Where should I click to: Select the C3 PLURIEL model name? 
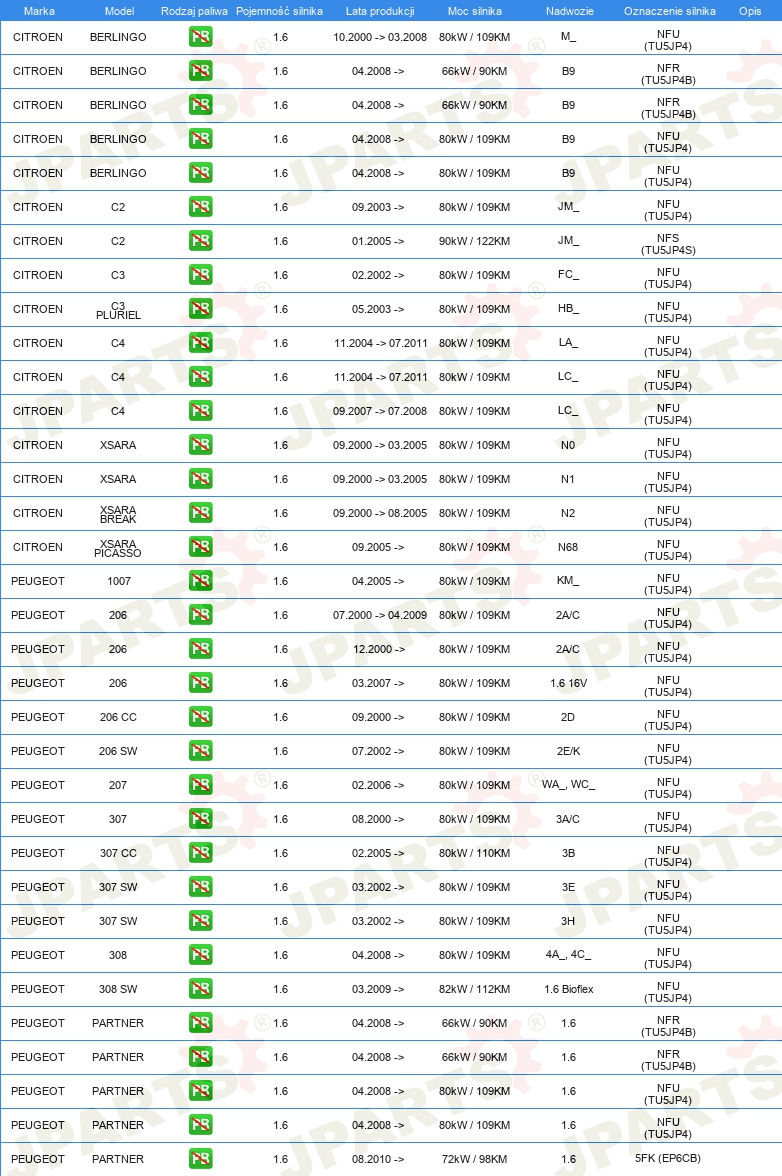(x=118, y=310)
